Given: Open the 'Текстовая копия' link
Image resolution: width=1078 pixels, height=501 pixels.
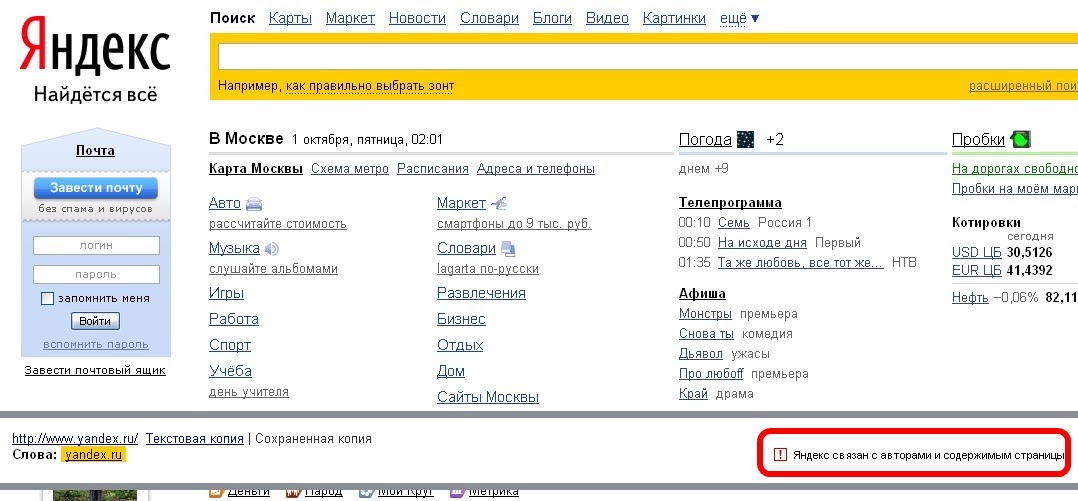Looking at the screenshot, I should (x=194, y=438).
